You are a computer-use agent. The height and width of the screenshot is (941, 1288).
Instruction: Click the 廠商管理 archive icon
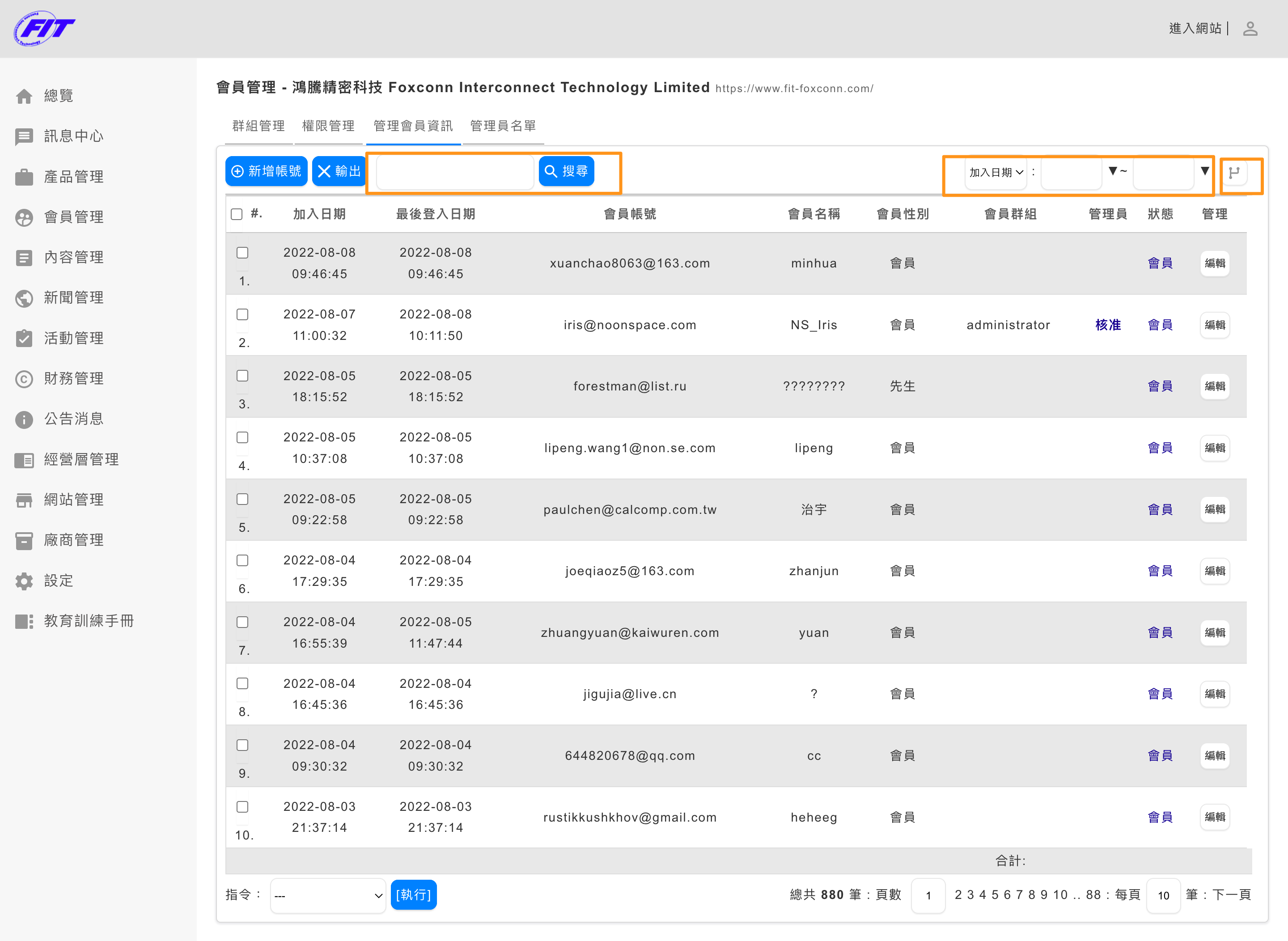pyautogui.click(x=24, y=541)
